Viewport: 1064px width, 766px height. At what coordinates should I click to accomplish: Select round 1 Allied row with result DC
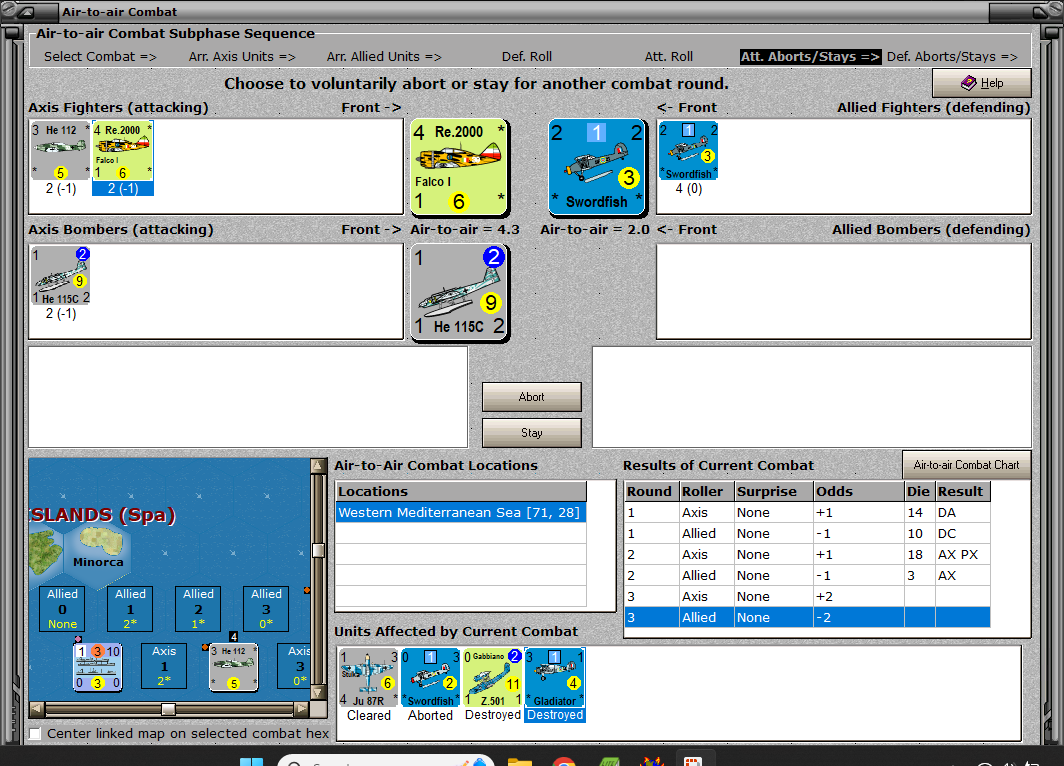[x=807, y=533]
